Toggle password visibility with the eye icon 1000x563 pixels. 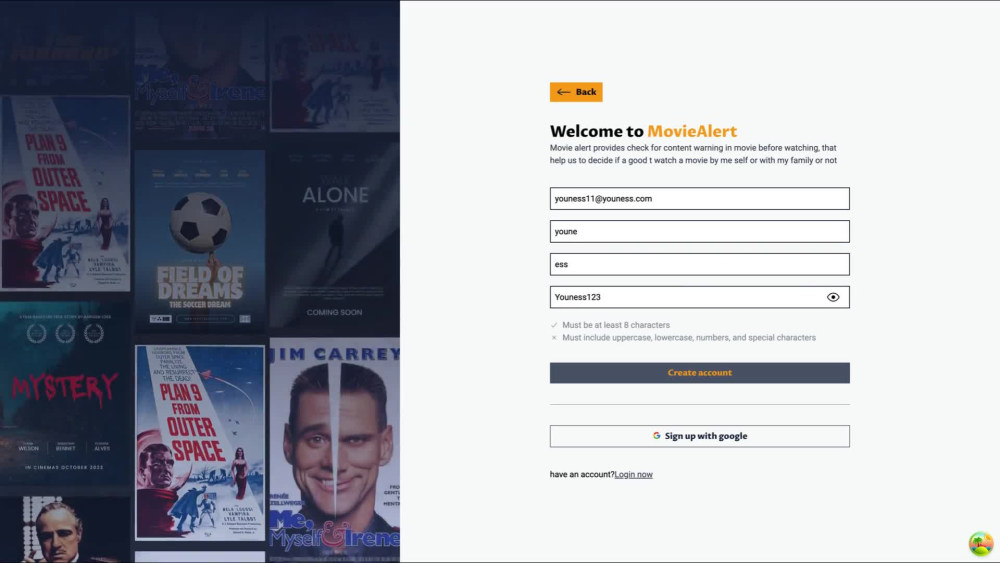(x=833, y=297)
